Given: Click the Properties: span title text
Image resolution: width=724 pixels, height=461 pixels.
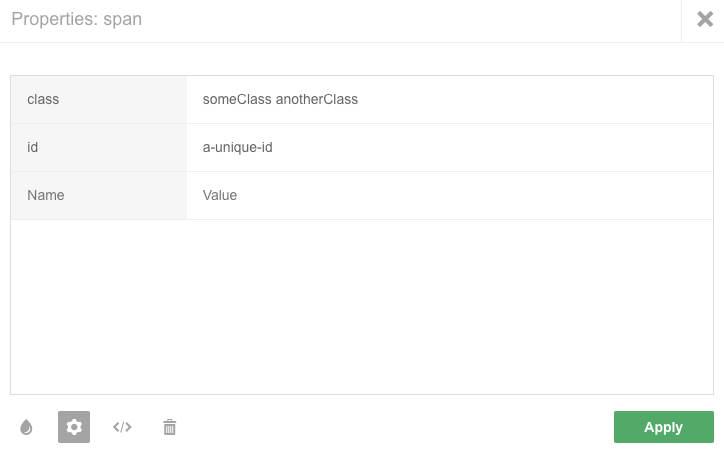Looking at the screenshot, I should [76, 20].
